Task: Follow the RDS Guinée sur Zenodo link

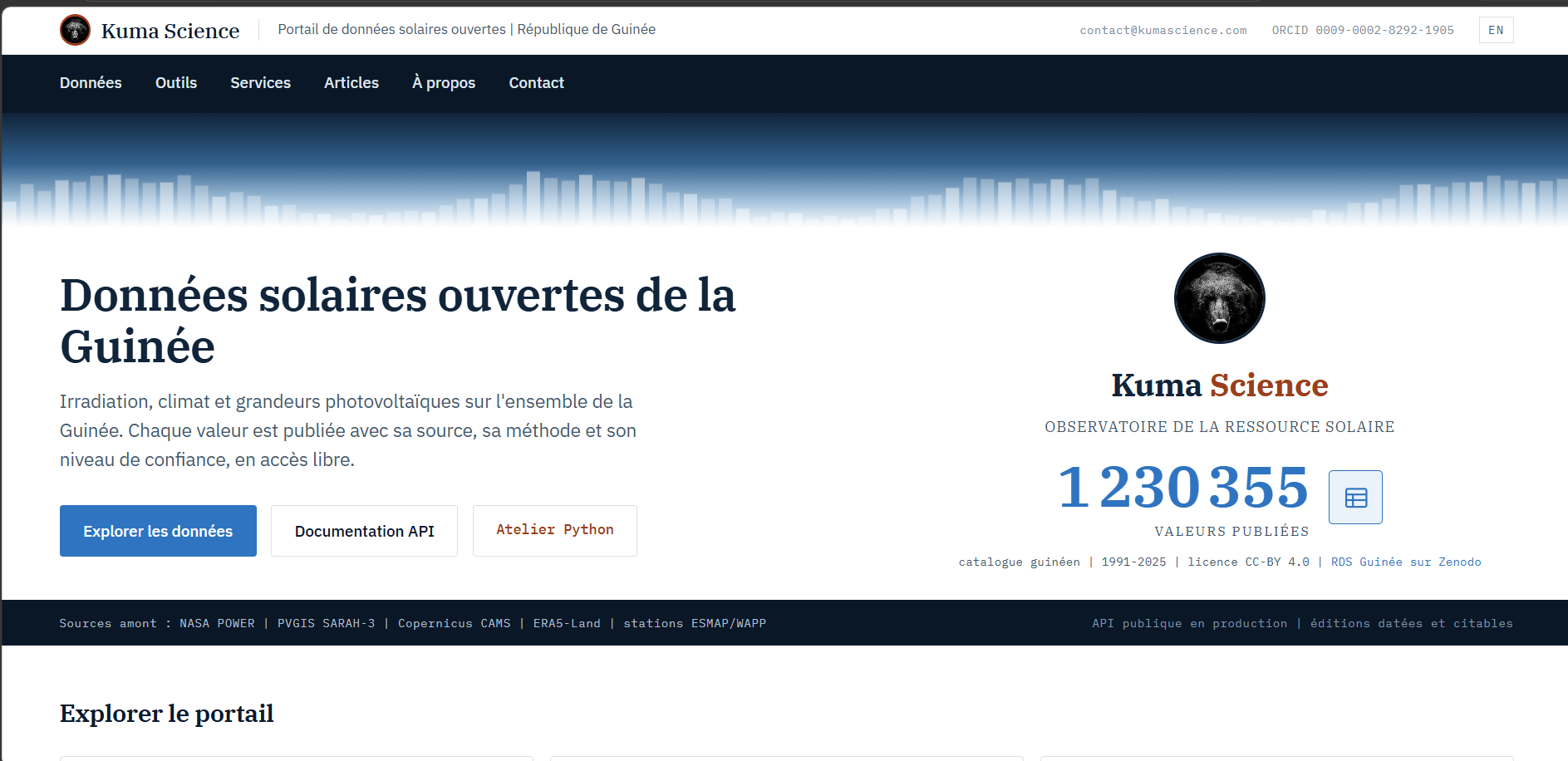Action: tap(1406, 562)
